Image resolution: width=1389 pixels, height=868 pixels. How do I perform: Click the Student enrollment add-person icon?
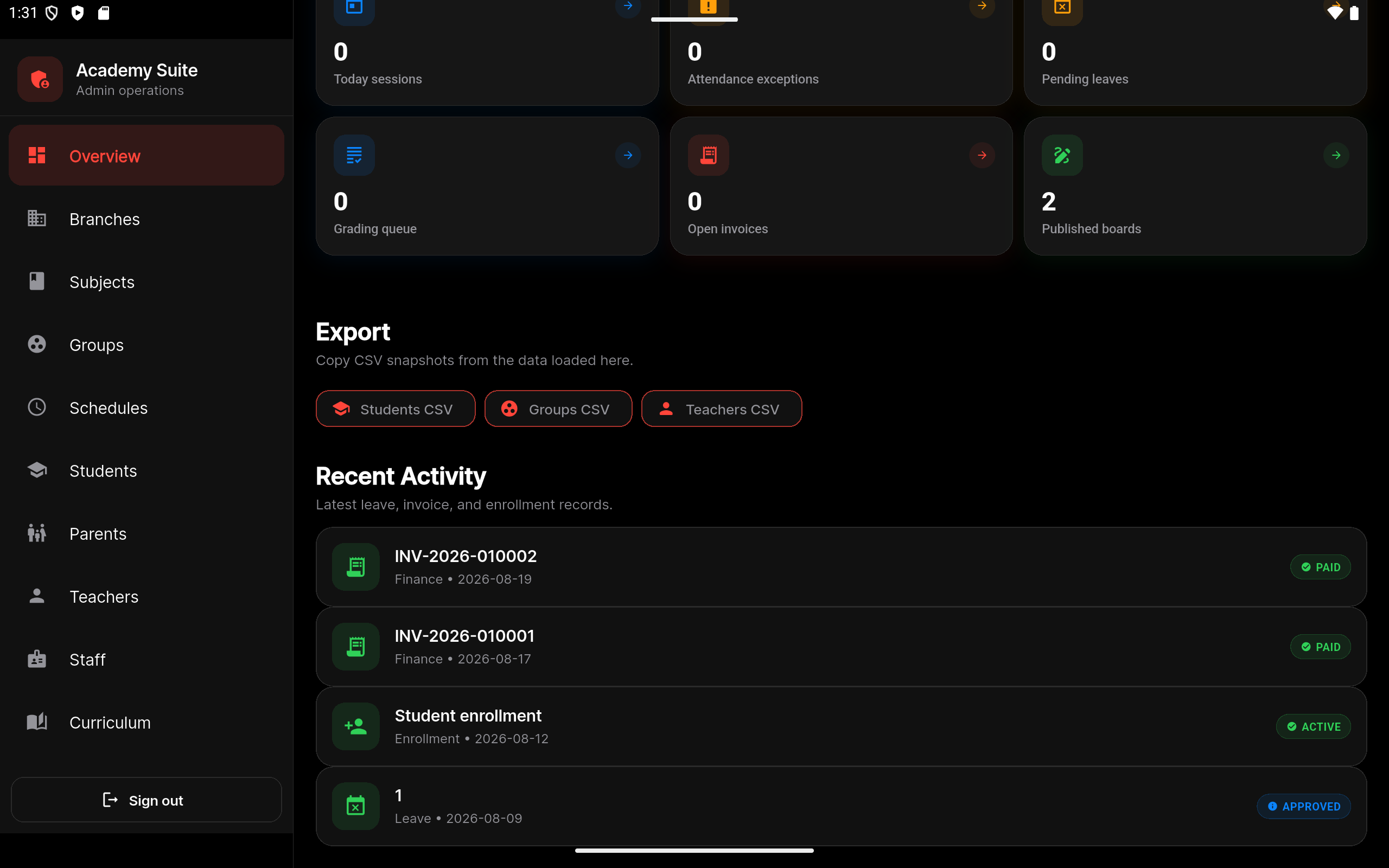pos(356,726)
